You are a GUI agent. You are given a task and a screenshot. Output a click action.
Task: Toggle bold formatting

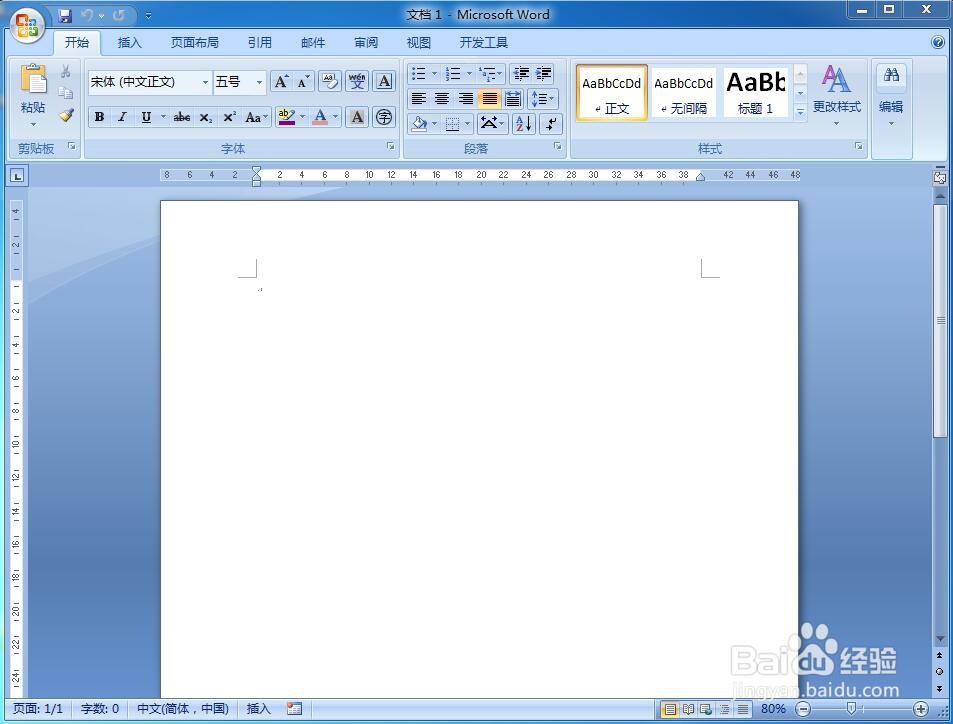coord(100,117)
